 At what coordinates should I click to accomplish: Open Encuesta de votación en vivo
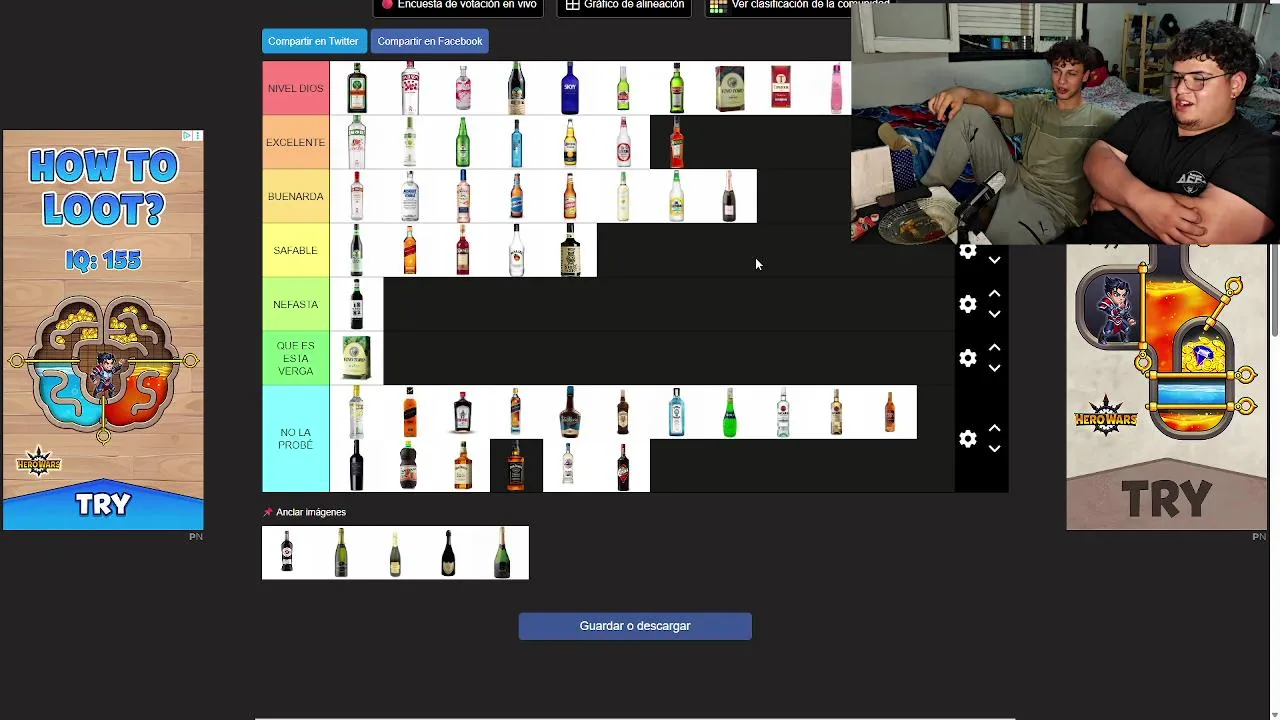point(459,5)
